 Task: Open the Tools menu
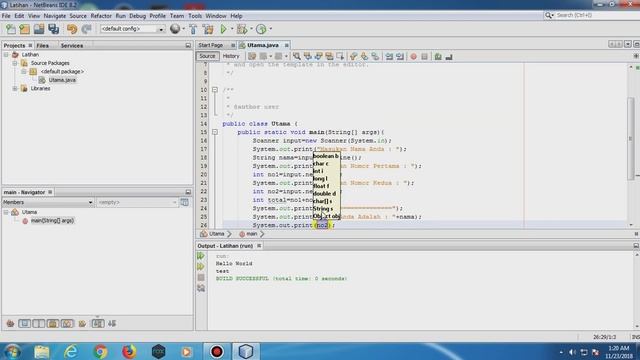[x=195, y=16]
